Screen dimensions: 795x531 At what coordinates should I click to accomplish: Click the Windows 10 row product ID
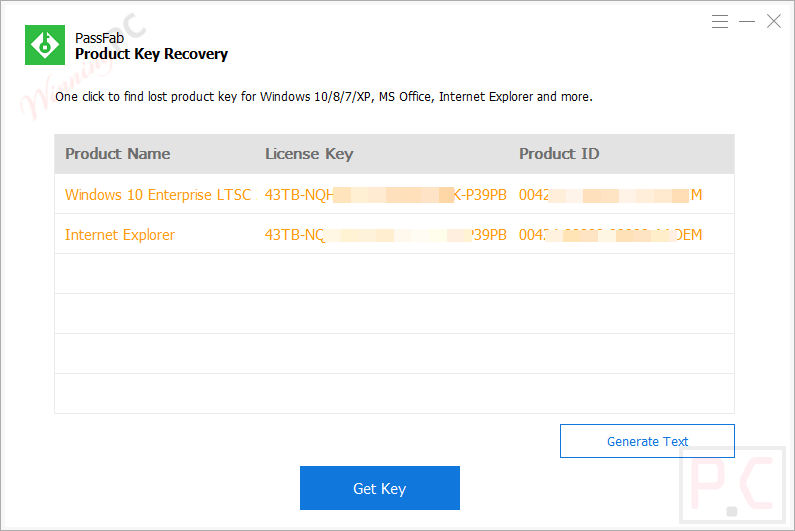(x=610, y=195)
